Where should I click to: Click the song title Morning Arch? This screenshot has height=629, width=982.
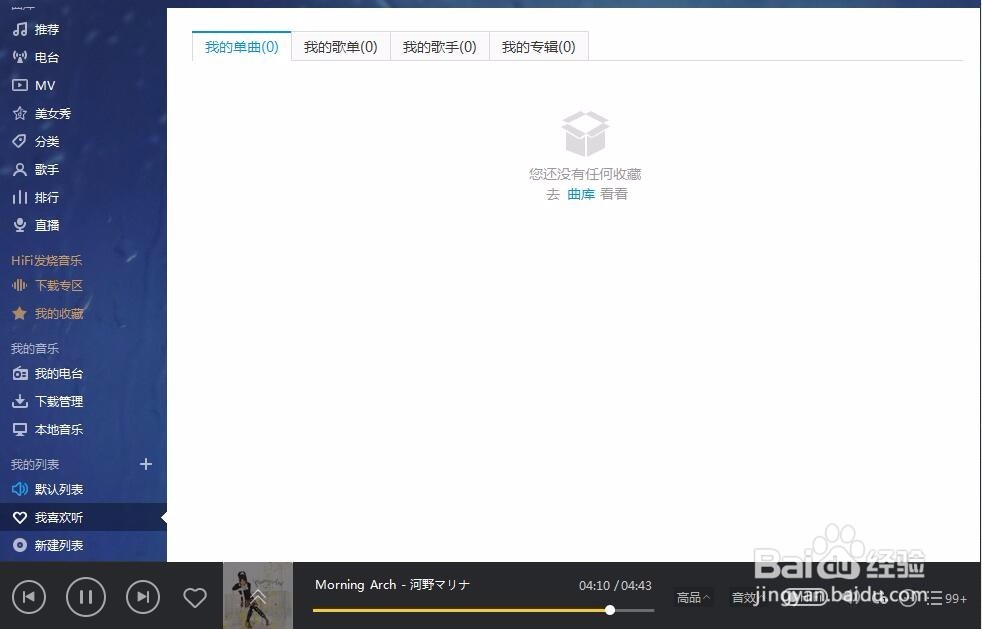[355, 585]
